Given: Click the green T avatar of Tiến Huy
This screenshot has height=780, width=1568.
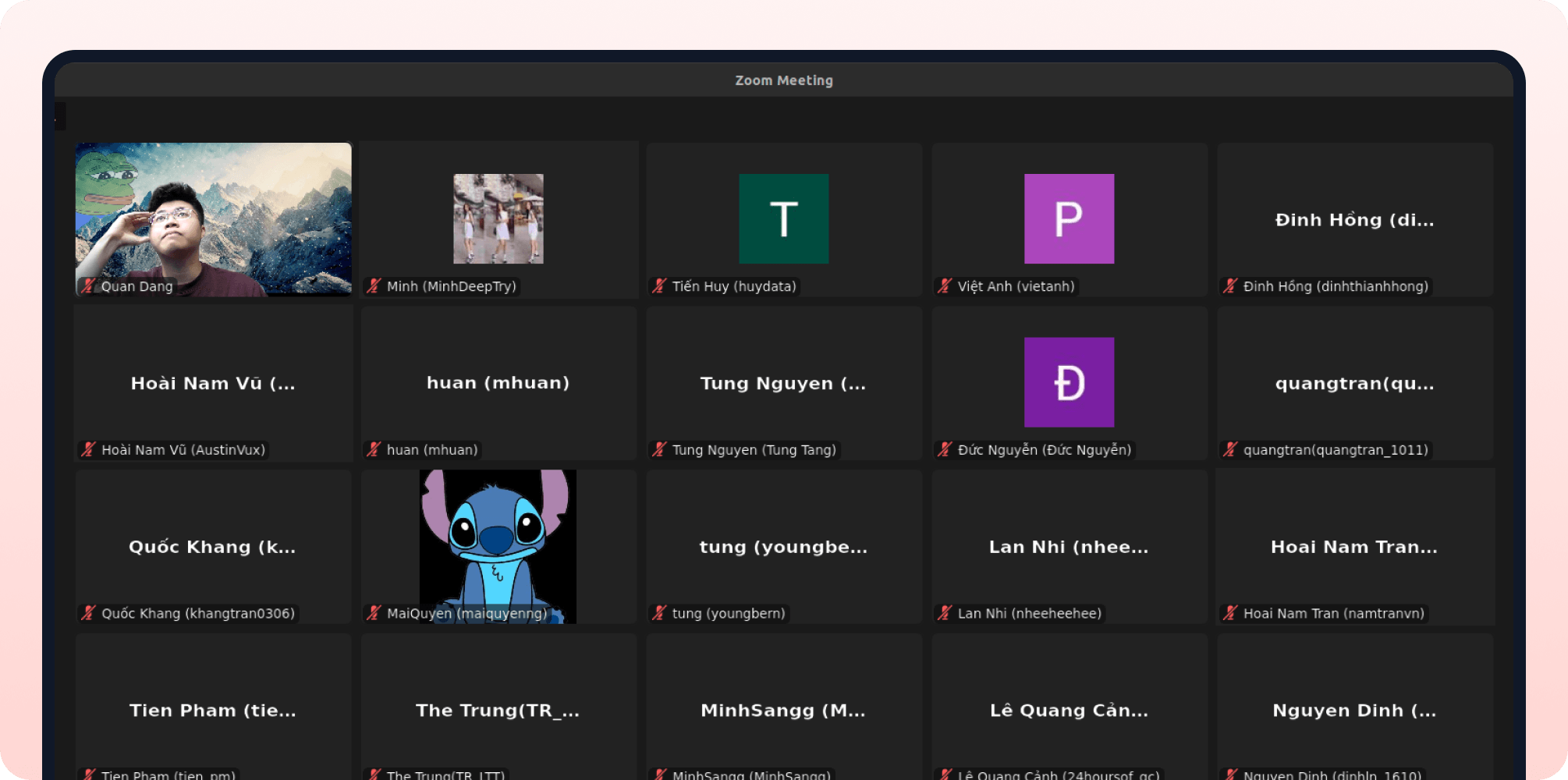Looking at the screenshot, I should (x=783, y=218).
